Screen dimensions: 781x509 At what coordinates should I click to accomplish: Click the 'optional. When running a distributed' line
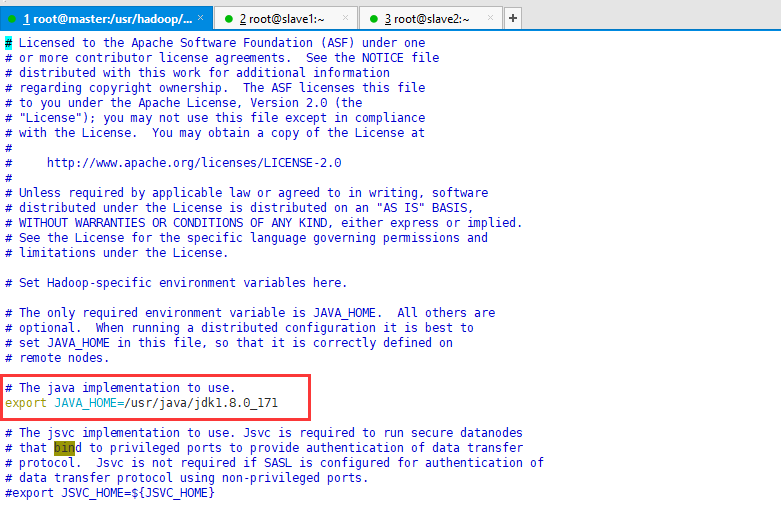(x=239, y=328)
